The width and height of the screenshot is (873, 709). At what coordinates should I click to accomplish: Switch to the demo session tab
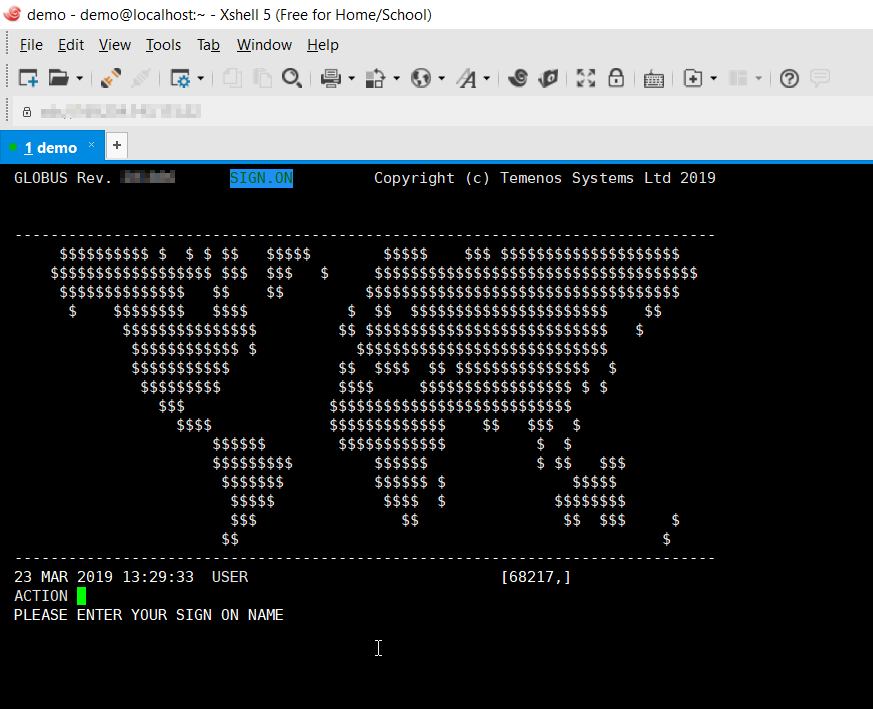[48, 146]
